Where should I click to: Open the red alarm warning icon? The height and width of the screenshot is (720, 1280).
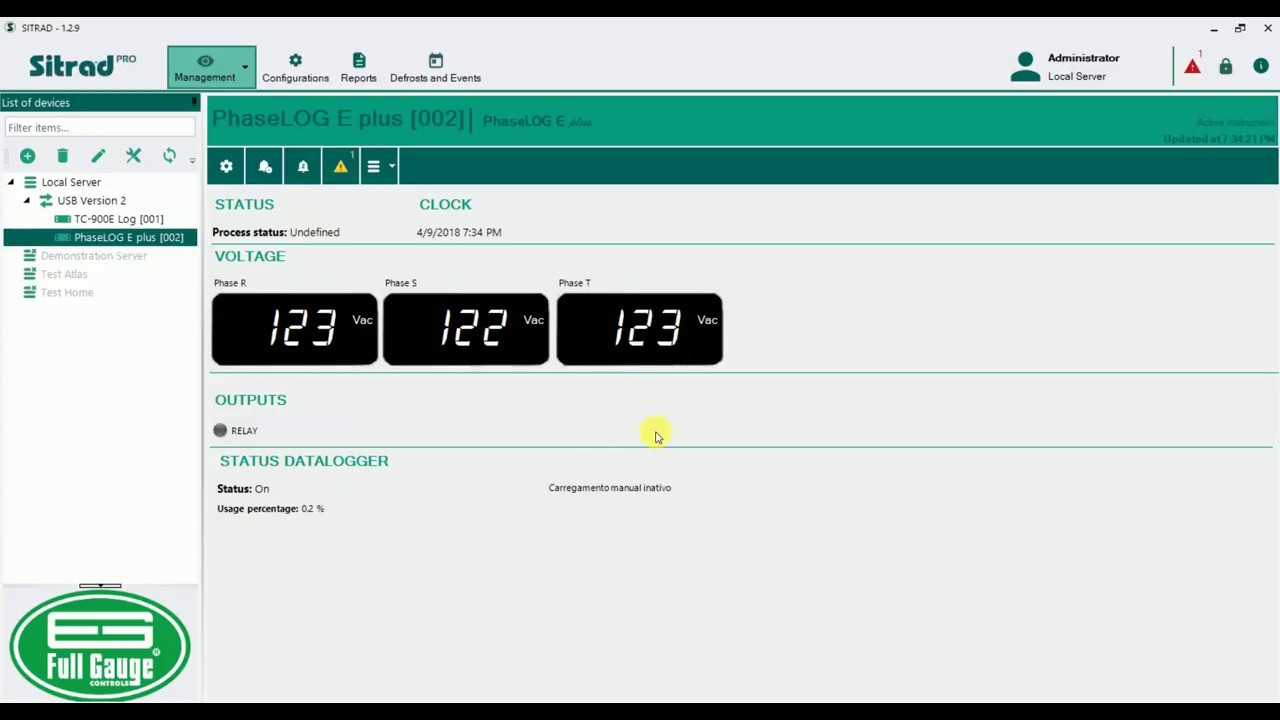[x=1192, y=66]
